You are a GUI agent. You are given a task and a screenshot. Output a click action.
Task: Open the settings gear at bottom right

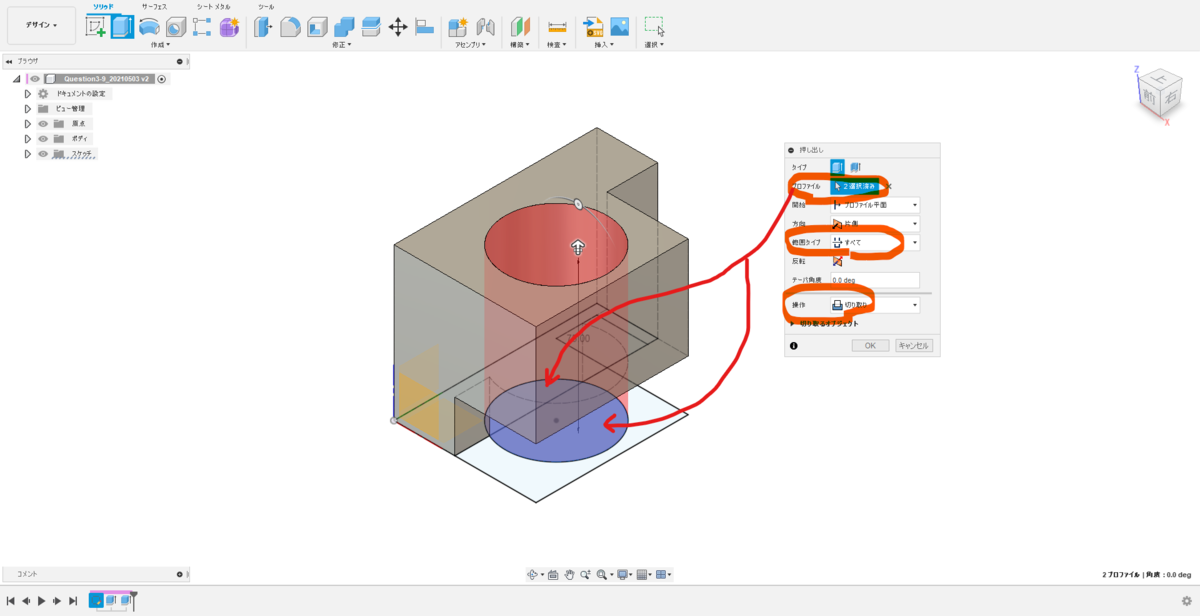coord(1185,600)
